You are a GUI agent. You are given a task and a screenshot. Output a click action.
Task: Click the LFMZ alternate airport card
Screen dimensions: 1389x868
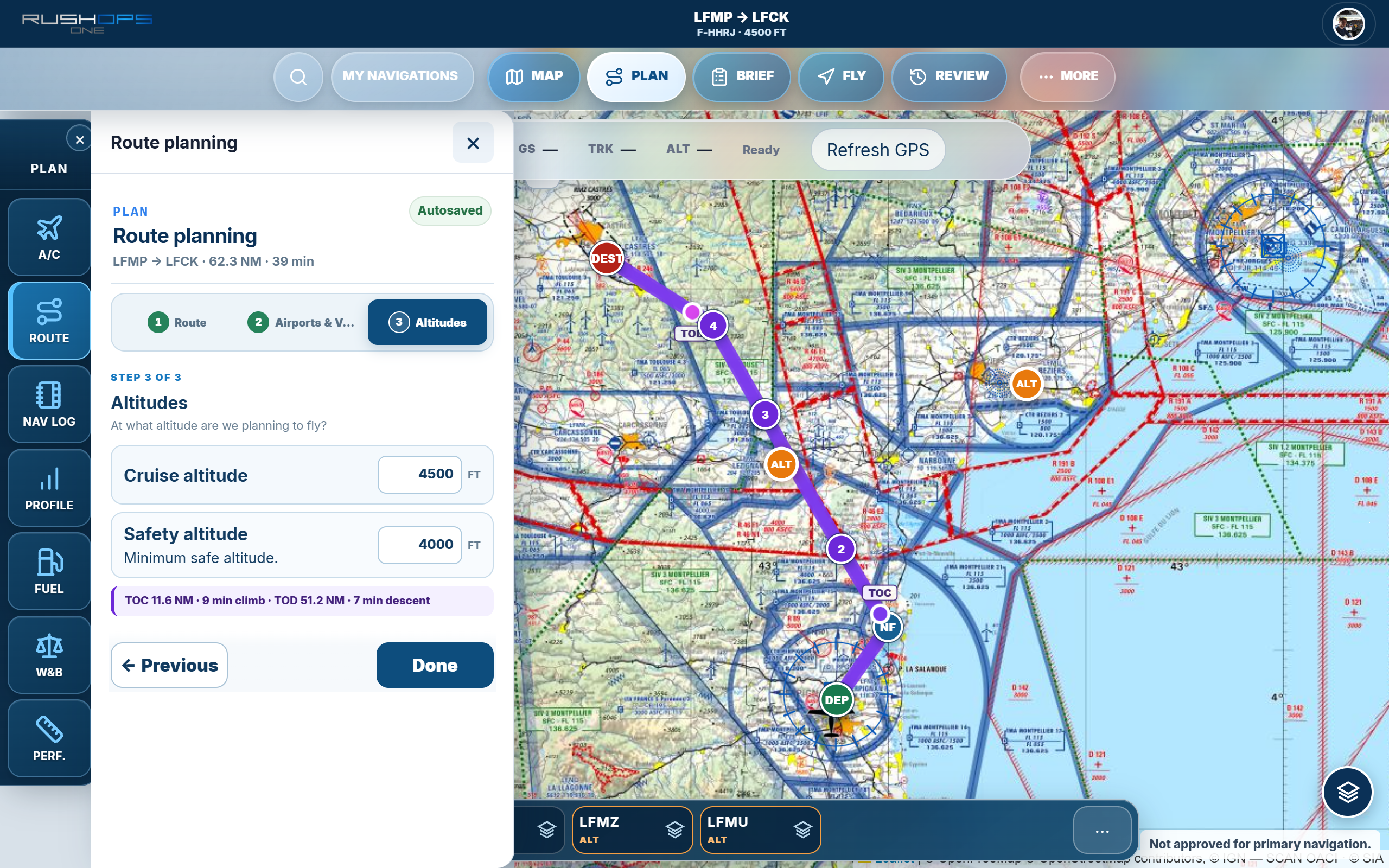point(632,829)
